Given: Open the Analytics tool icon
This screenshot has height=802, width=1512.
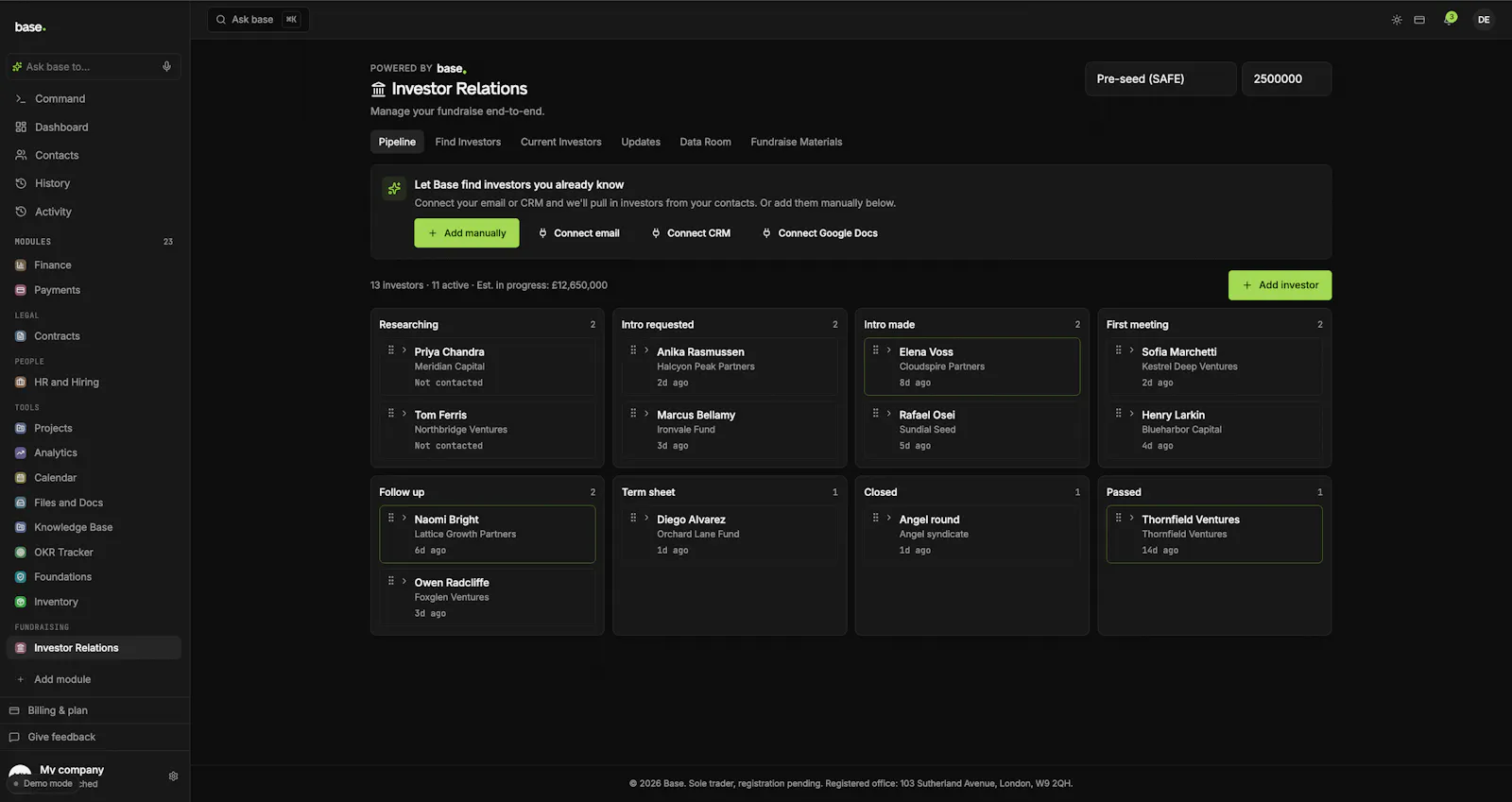Looking at the screenshot, I should pyautogui.click(x=21, y=453).
